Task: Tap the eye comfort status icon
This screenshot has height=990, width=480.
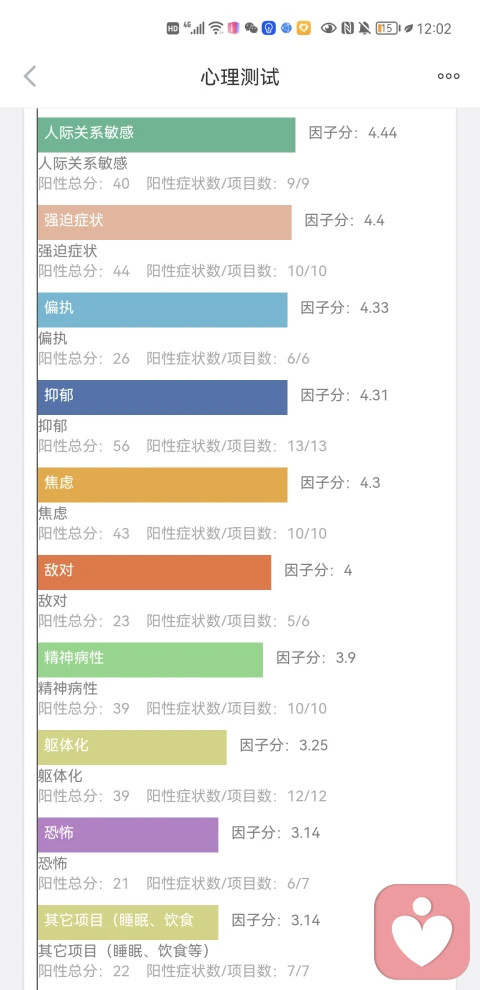Action: 328,28
